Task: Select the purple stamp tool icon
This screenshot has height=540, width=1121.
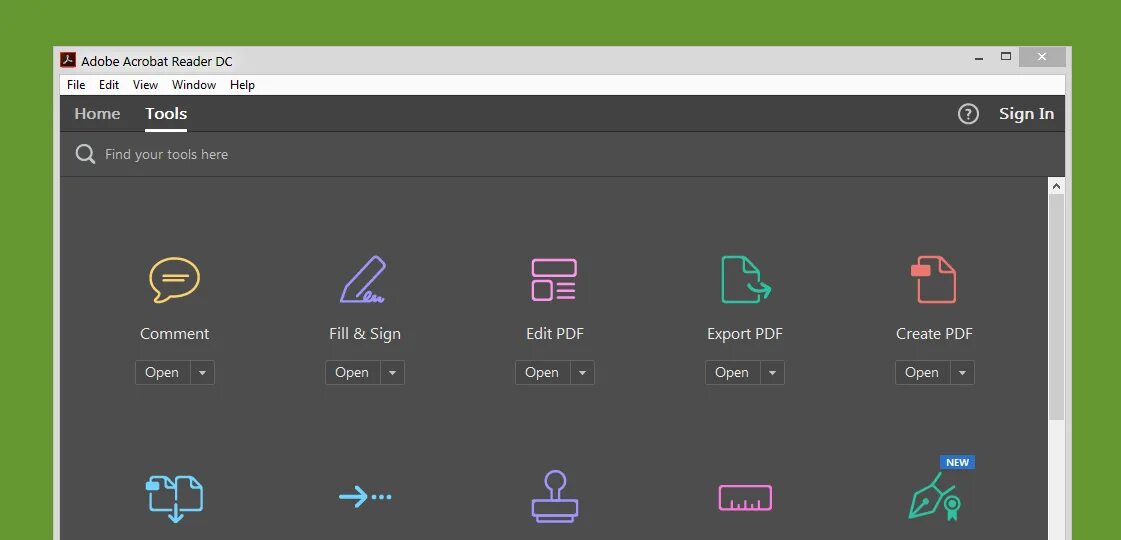Action: click(x=555, y=496)
